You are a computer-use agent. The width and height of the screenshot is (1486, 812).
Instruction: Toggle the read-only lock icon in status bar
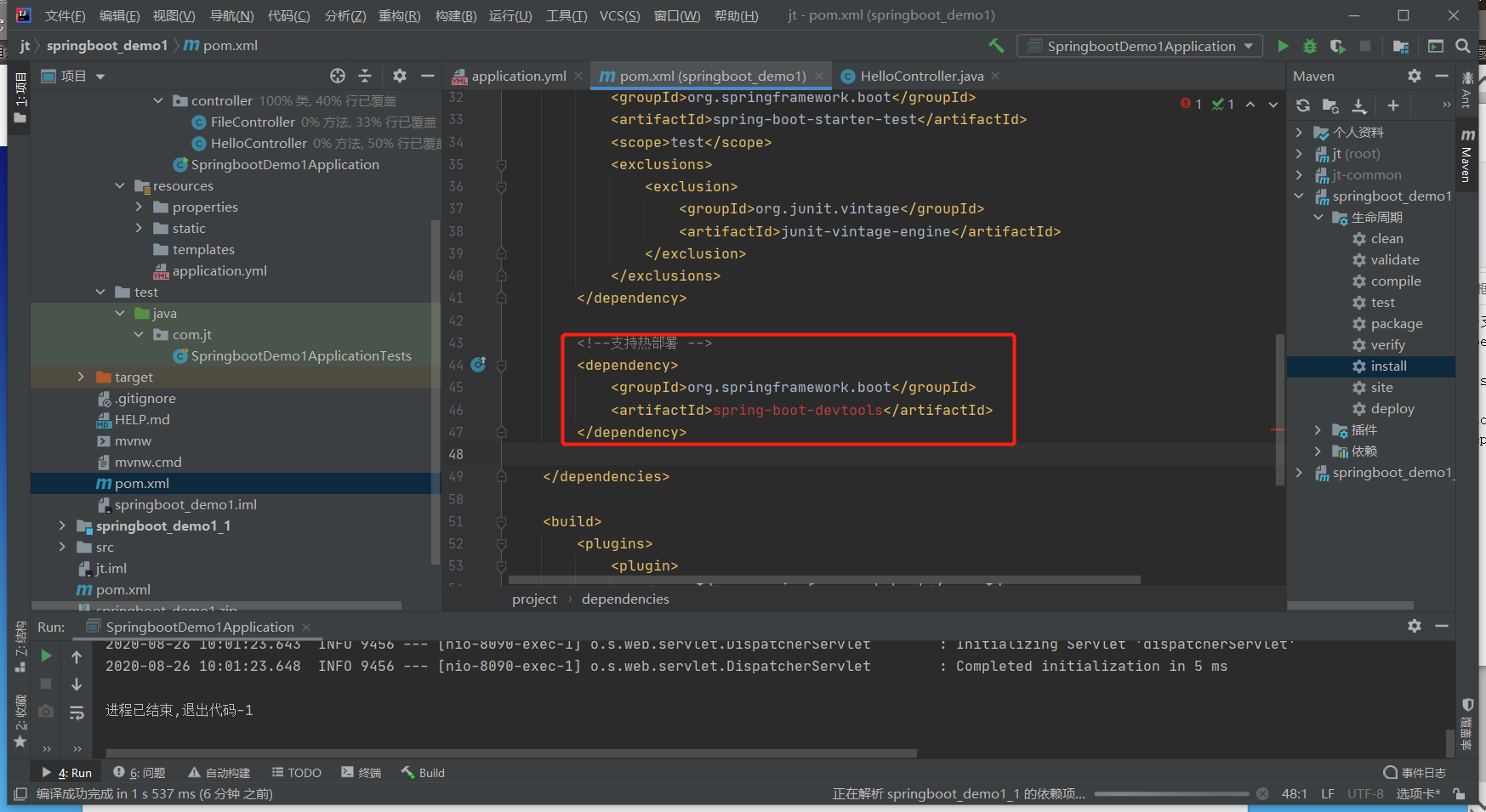point(1459,793)
